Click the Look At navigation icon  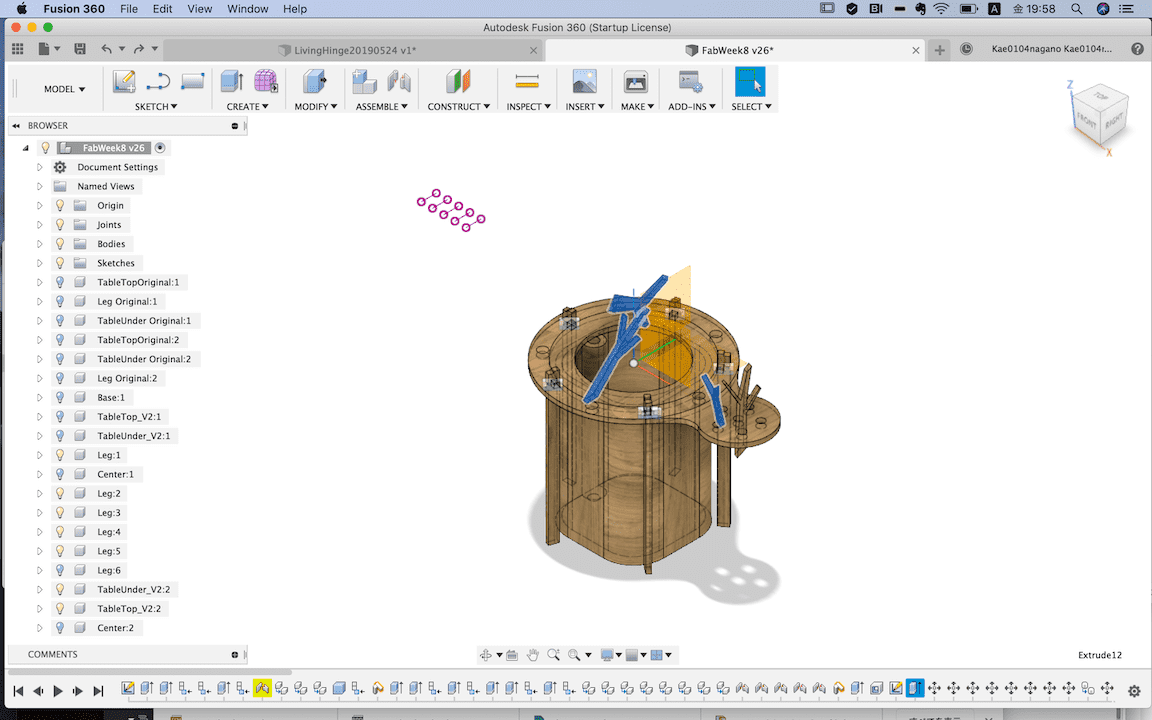click(512, 655)
